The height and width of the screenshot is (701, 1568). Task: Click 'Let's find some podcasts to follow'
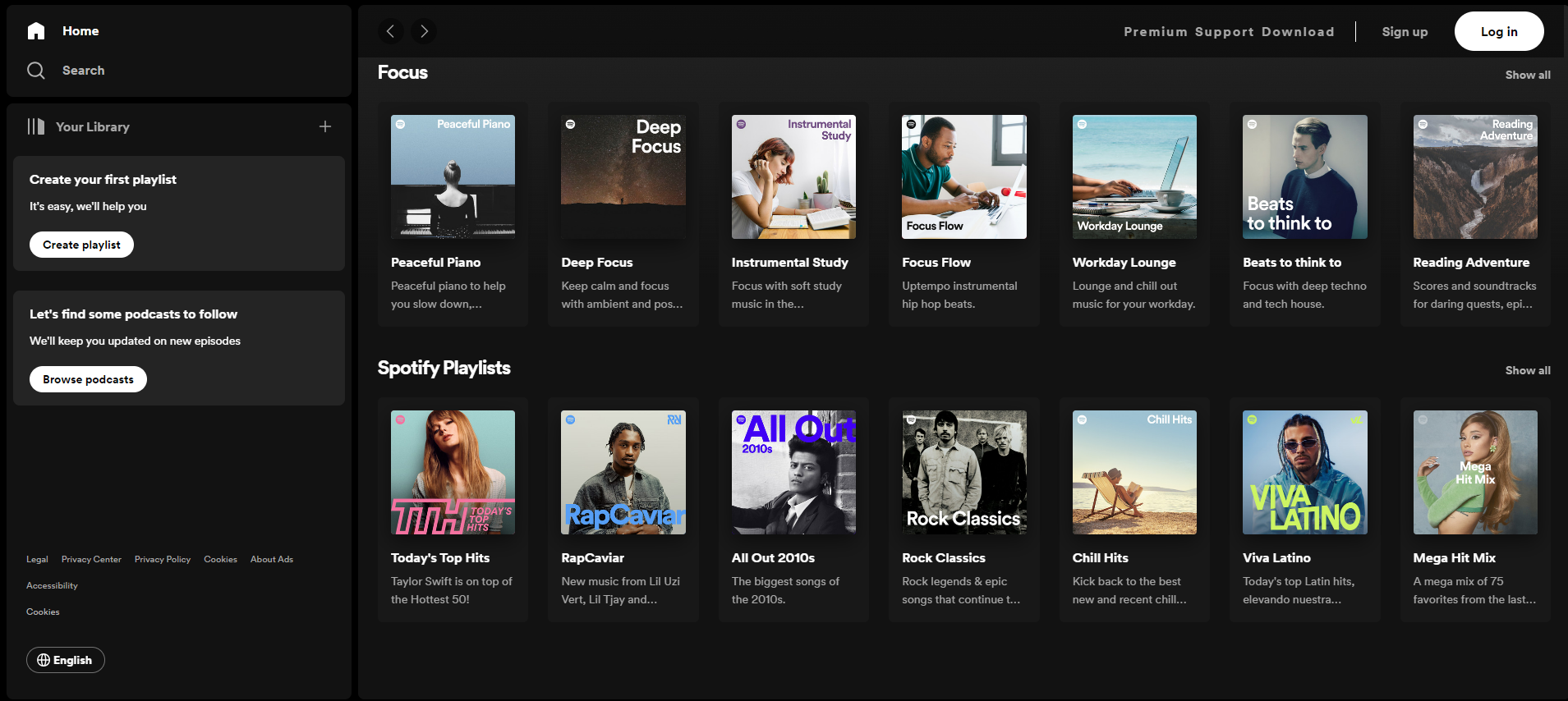[134, 314]
